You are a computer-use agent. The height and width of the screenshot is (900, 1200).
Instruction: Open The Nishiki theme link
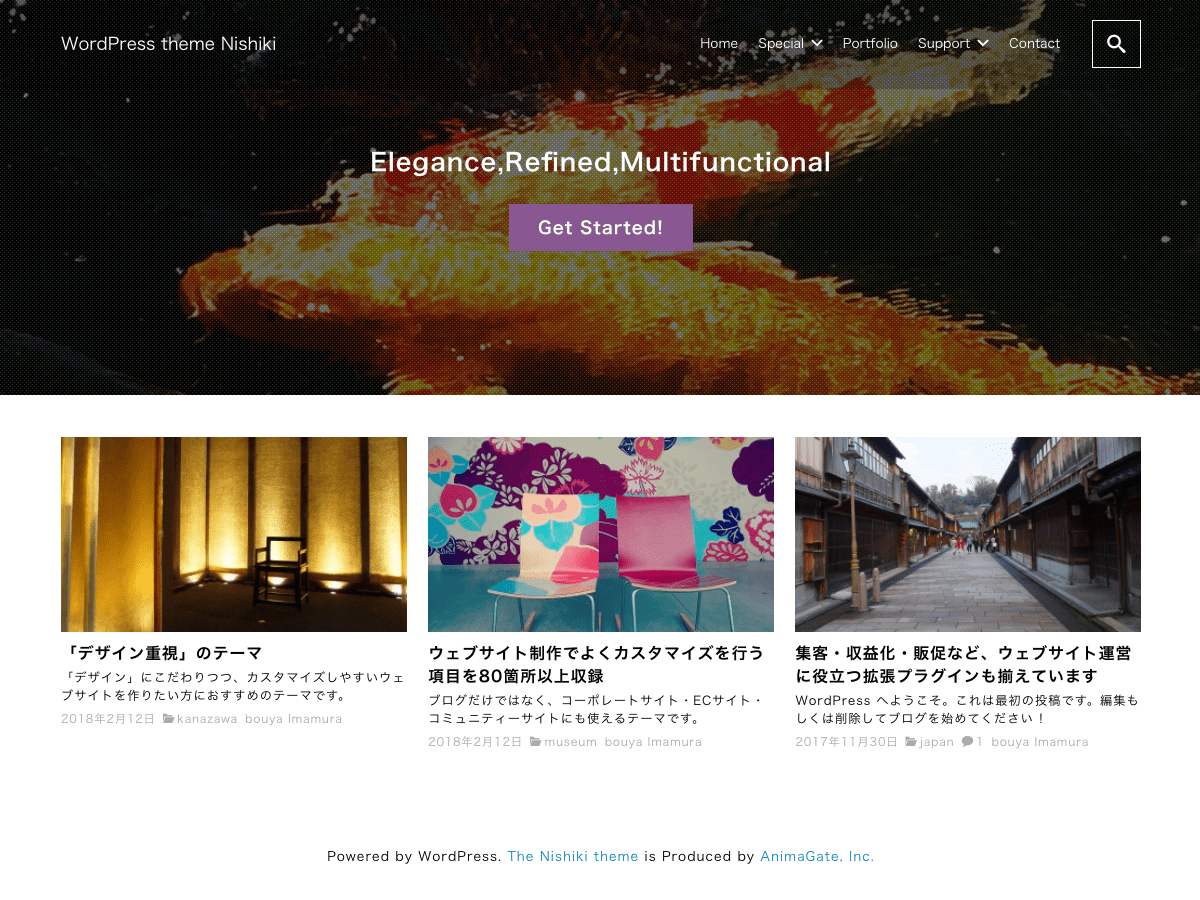click(573, 856)
